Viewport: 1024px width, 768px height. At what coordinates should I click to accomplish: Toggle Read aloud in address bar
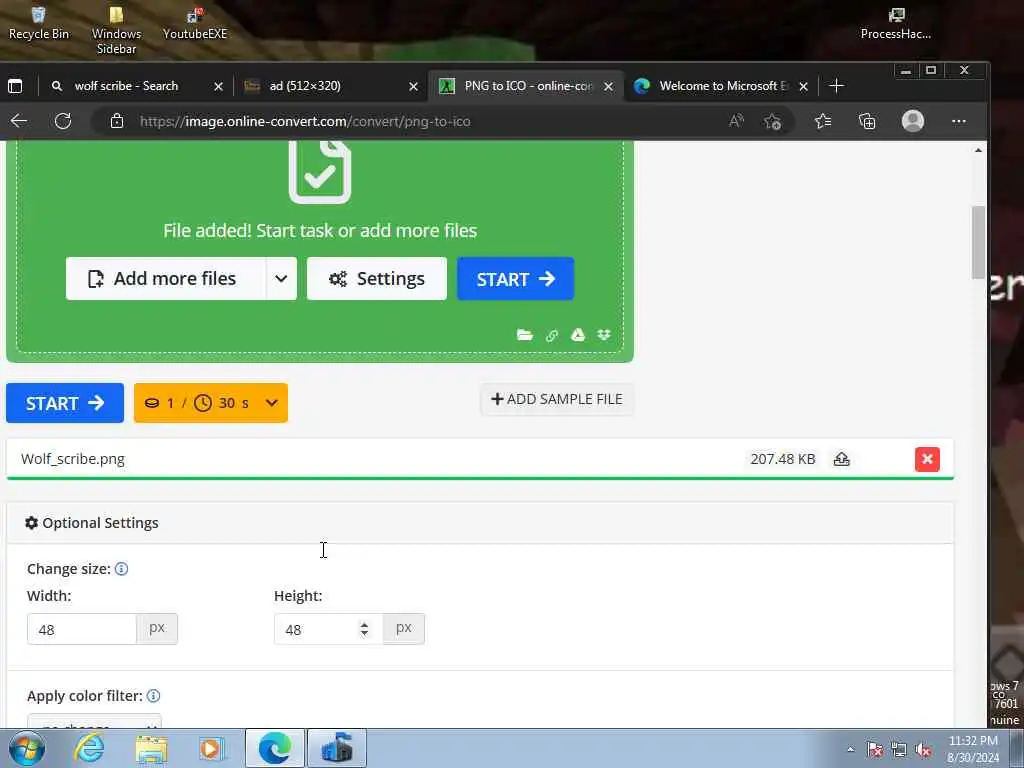click(x=736, y=121)
